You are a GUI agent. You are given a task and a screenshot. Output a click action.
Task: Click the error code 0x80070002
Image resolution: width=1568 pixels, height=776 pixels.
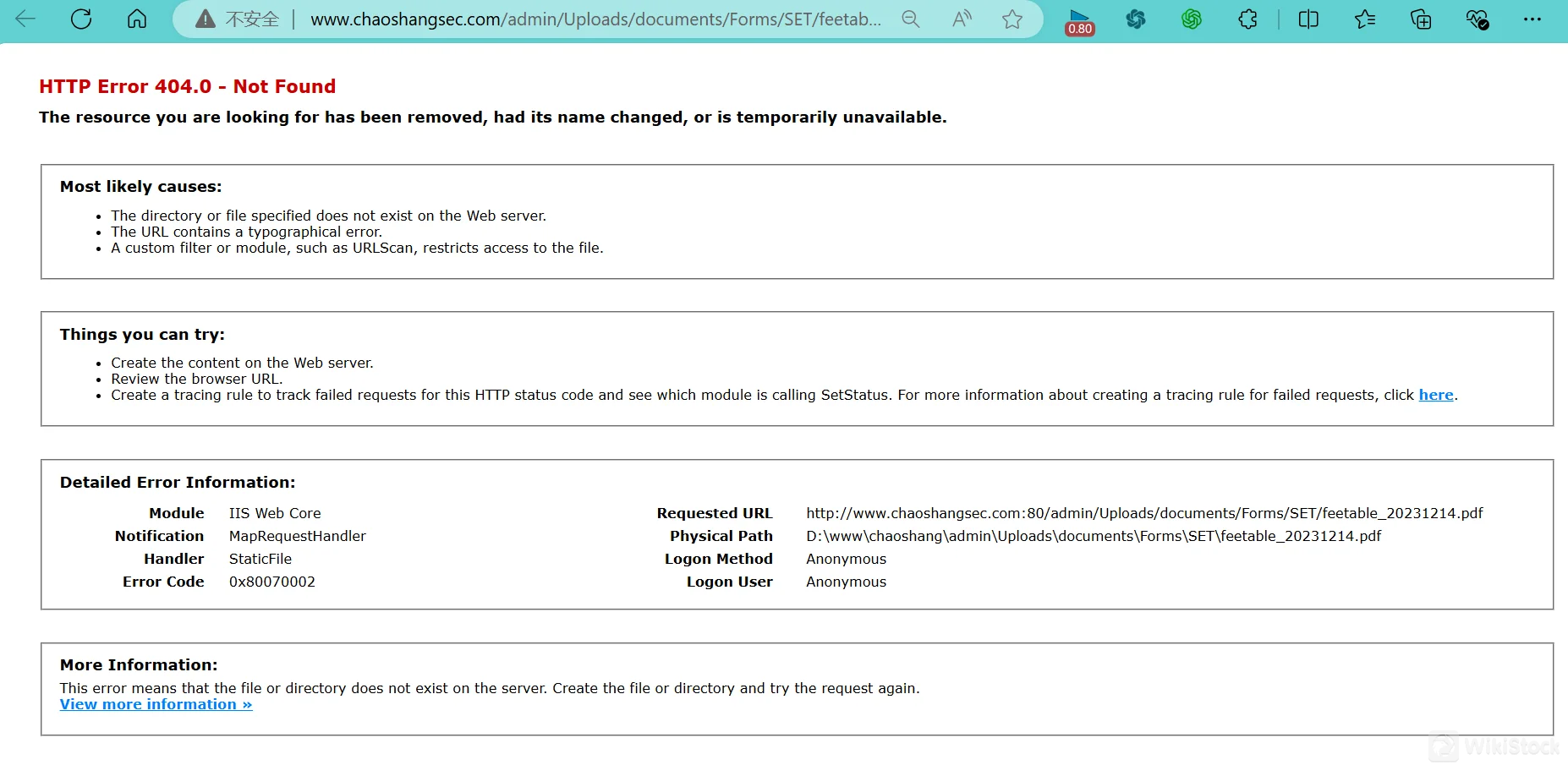tap(272, 582)
